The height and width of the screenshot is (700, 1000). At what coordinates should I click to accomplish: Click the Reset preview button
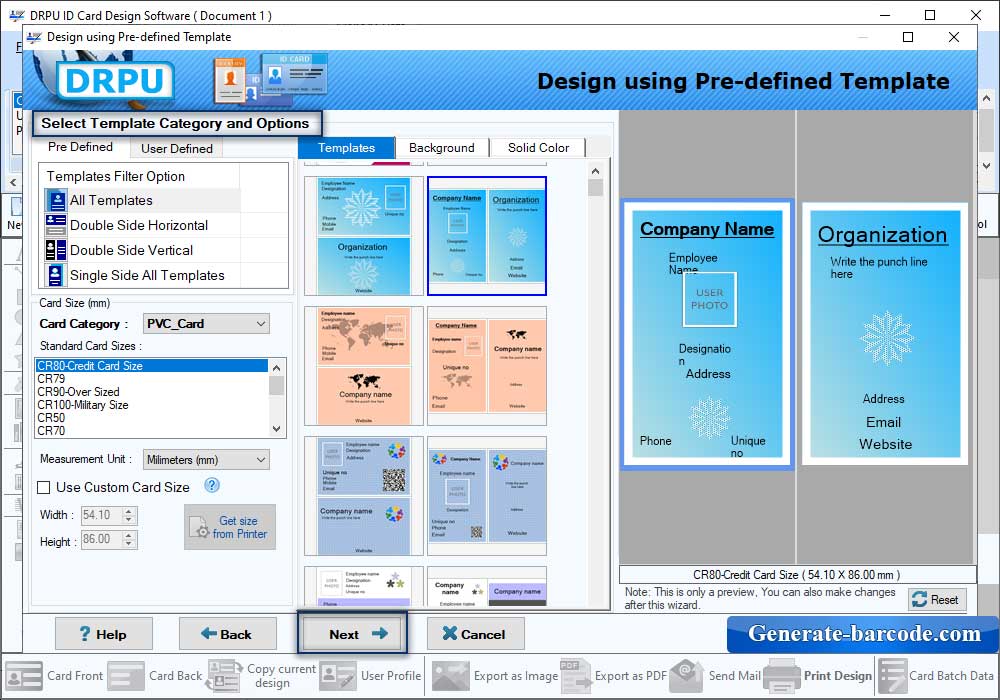pyautogui.click(x=938, y=600)
